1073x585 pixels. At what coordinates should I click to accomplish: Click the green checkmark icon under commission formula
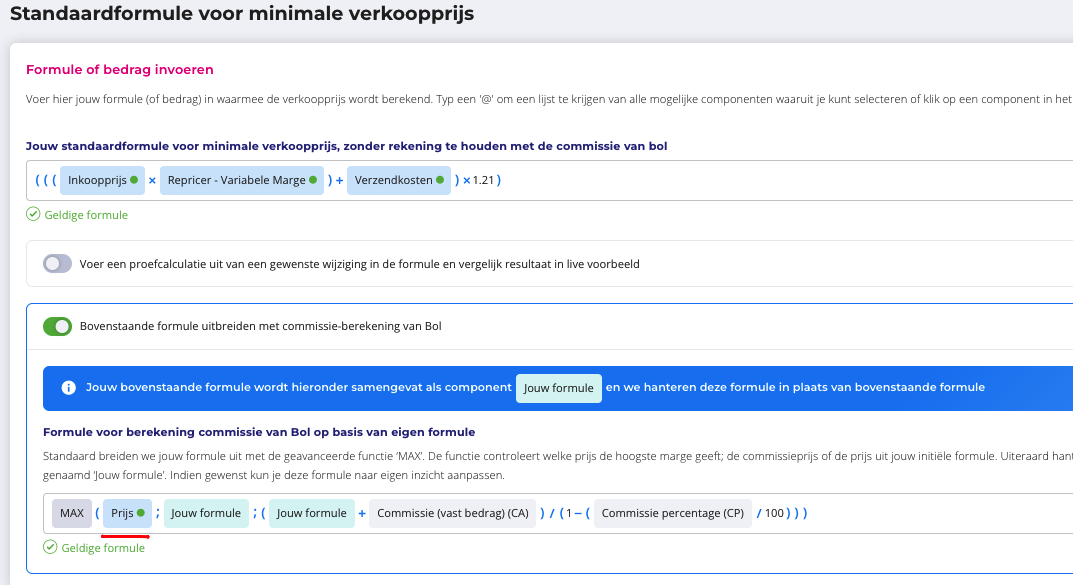50,548
